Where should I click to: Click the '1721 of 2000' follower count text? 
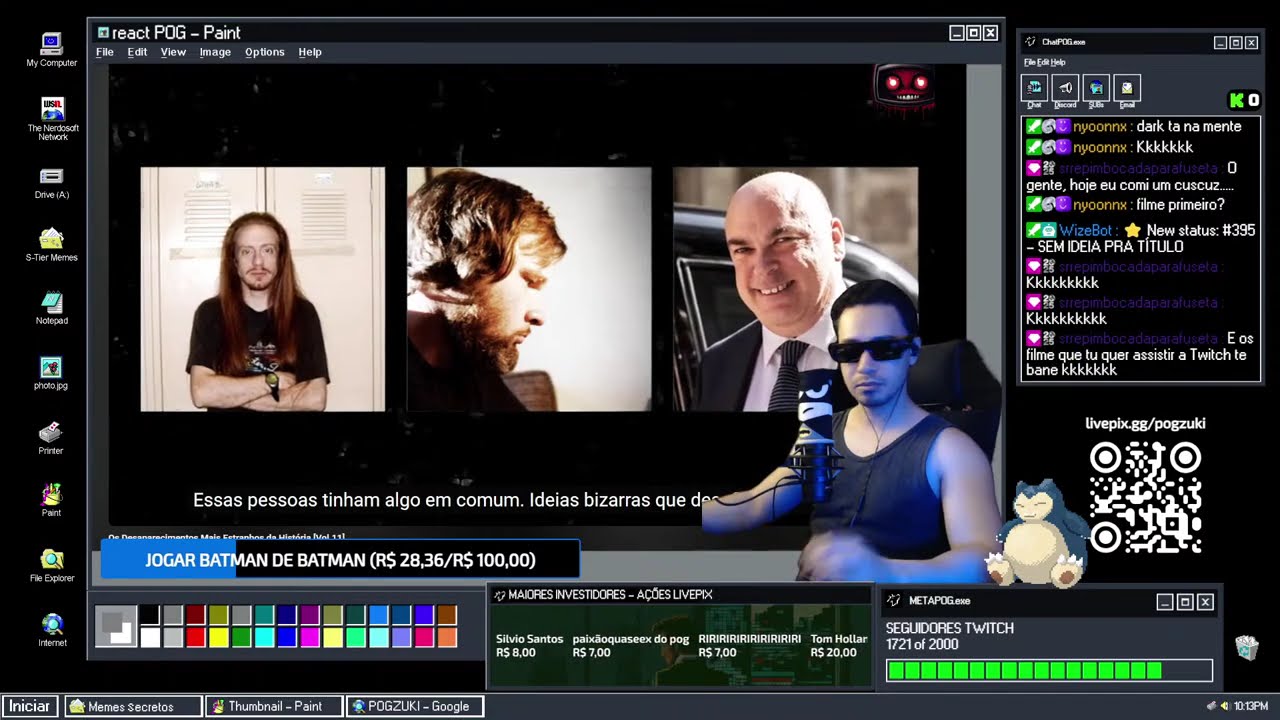pos(922,645)
